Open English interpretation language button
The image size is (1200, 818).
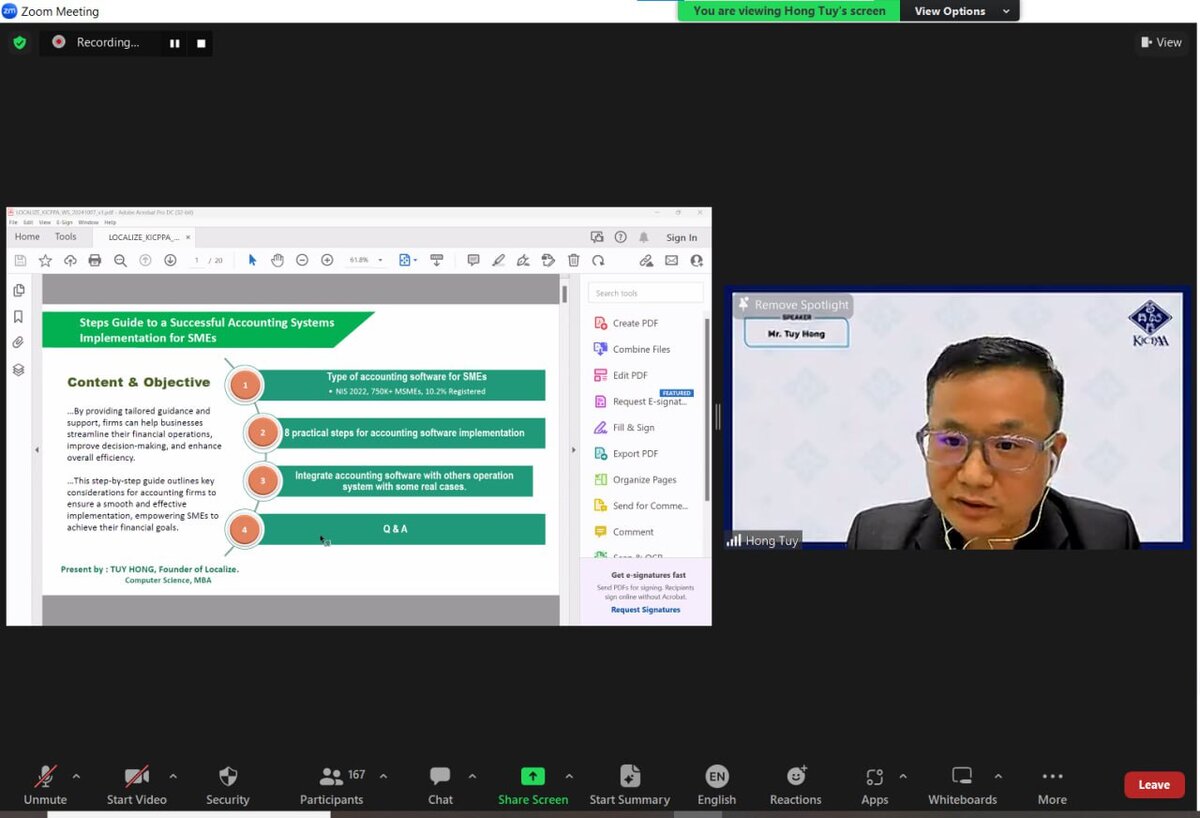[x=717, y=786]
